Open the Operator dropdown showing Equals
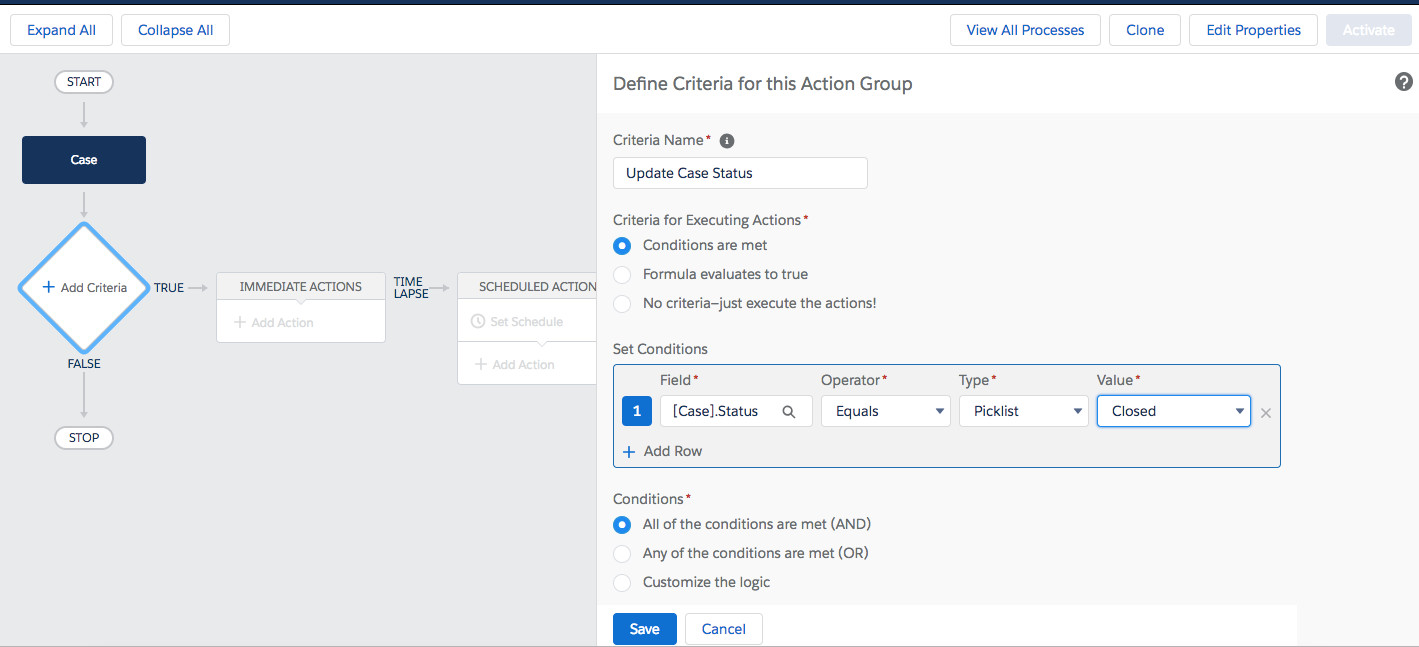The height and width of the screenshot is (647, 1419). point(885,411)
